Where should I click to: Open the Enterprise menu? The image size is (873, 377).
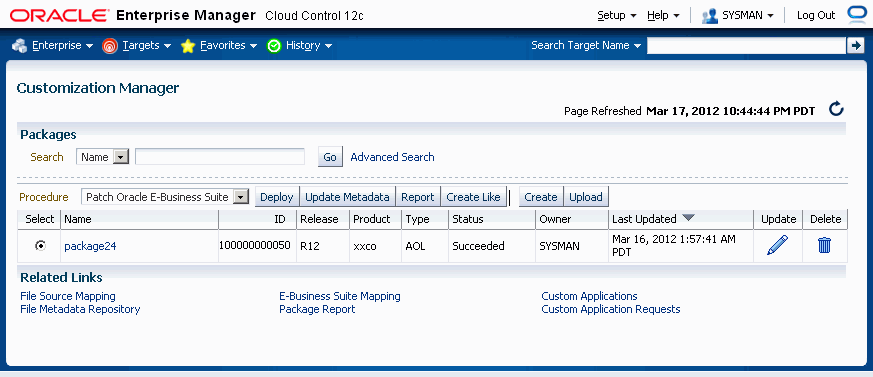(x=62, y=46)
